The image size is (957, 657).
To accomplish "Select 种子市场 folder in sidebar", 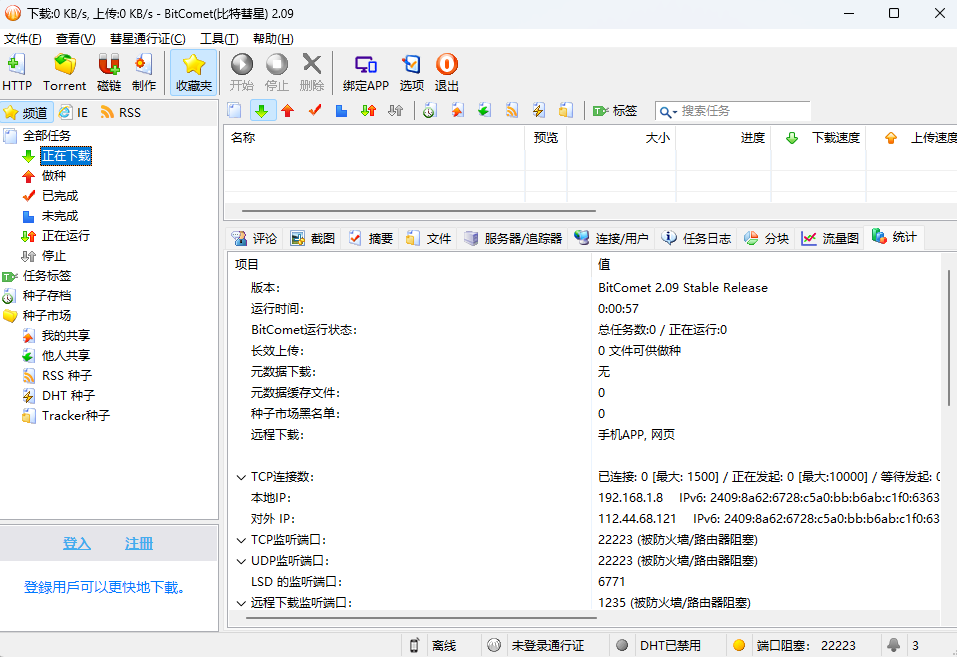I will [x=47, y=316].
